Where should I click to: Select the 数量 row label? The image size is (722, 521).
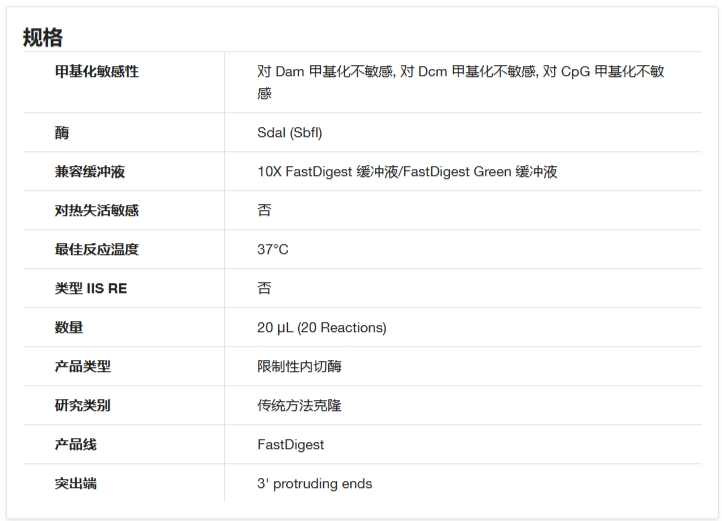click(69, 328)
